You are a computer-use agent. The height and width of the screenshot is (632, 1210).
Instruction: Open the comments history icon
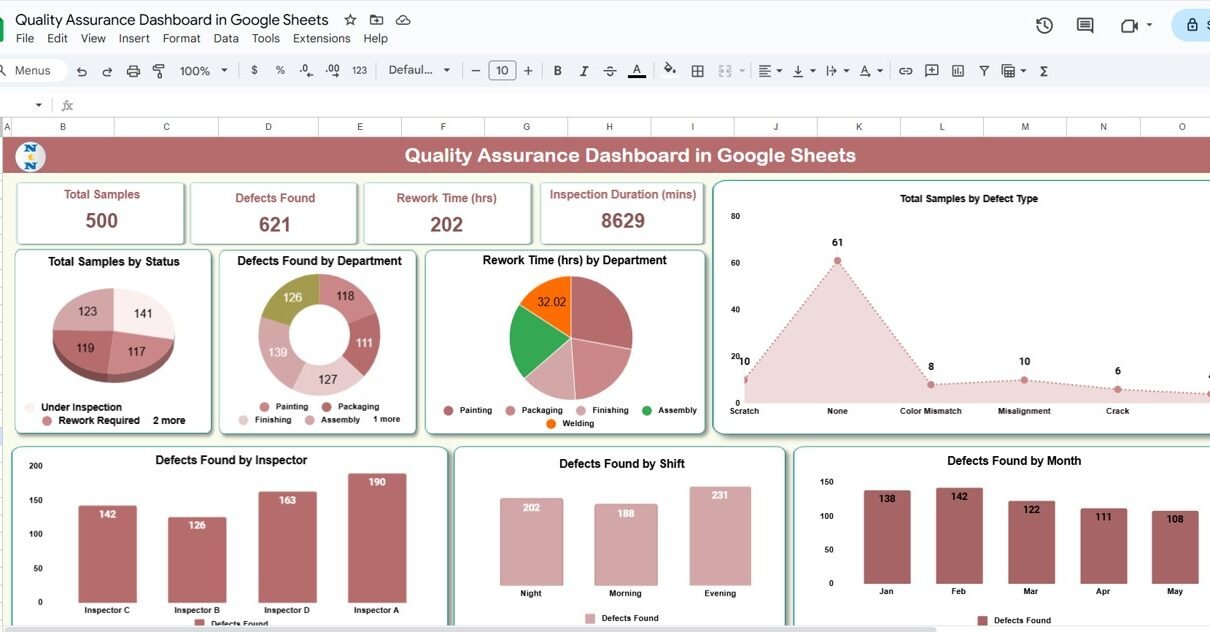[x=1085, y=25]
